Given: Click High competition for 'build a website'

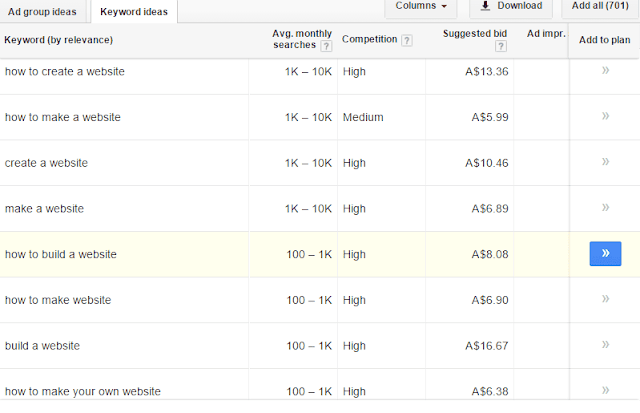Looking at the screenshot, I should [x=354, y=346].
